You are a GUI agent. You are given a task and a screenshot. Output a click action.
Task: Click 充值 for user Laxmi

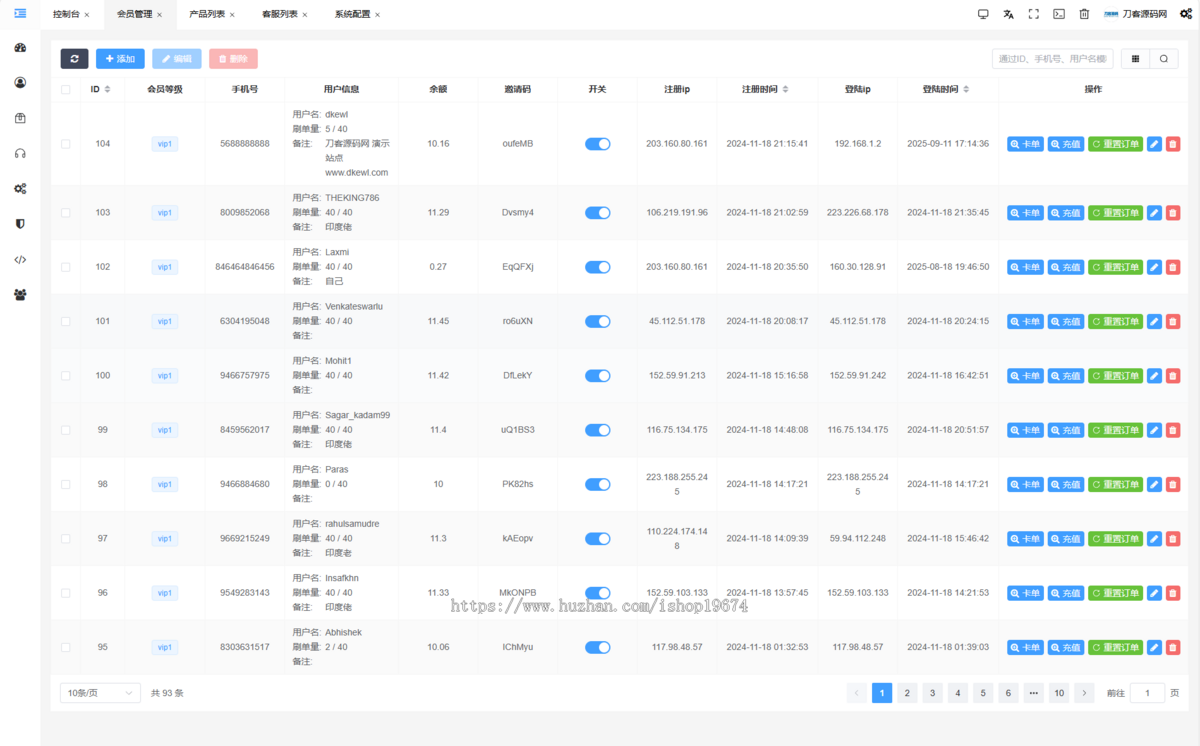(1066, 267)
